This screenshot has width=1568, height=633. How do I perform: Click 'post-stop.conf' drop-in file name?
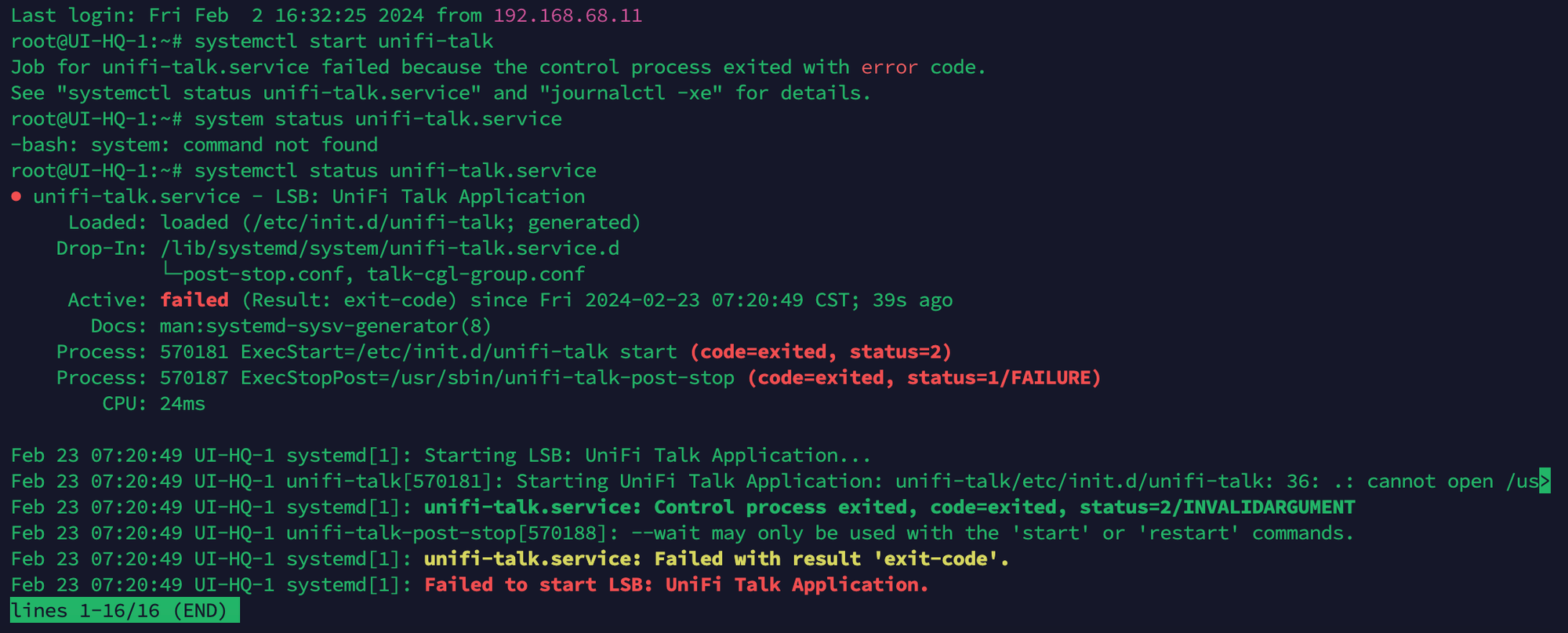263,274
